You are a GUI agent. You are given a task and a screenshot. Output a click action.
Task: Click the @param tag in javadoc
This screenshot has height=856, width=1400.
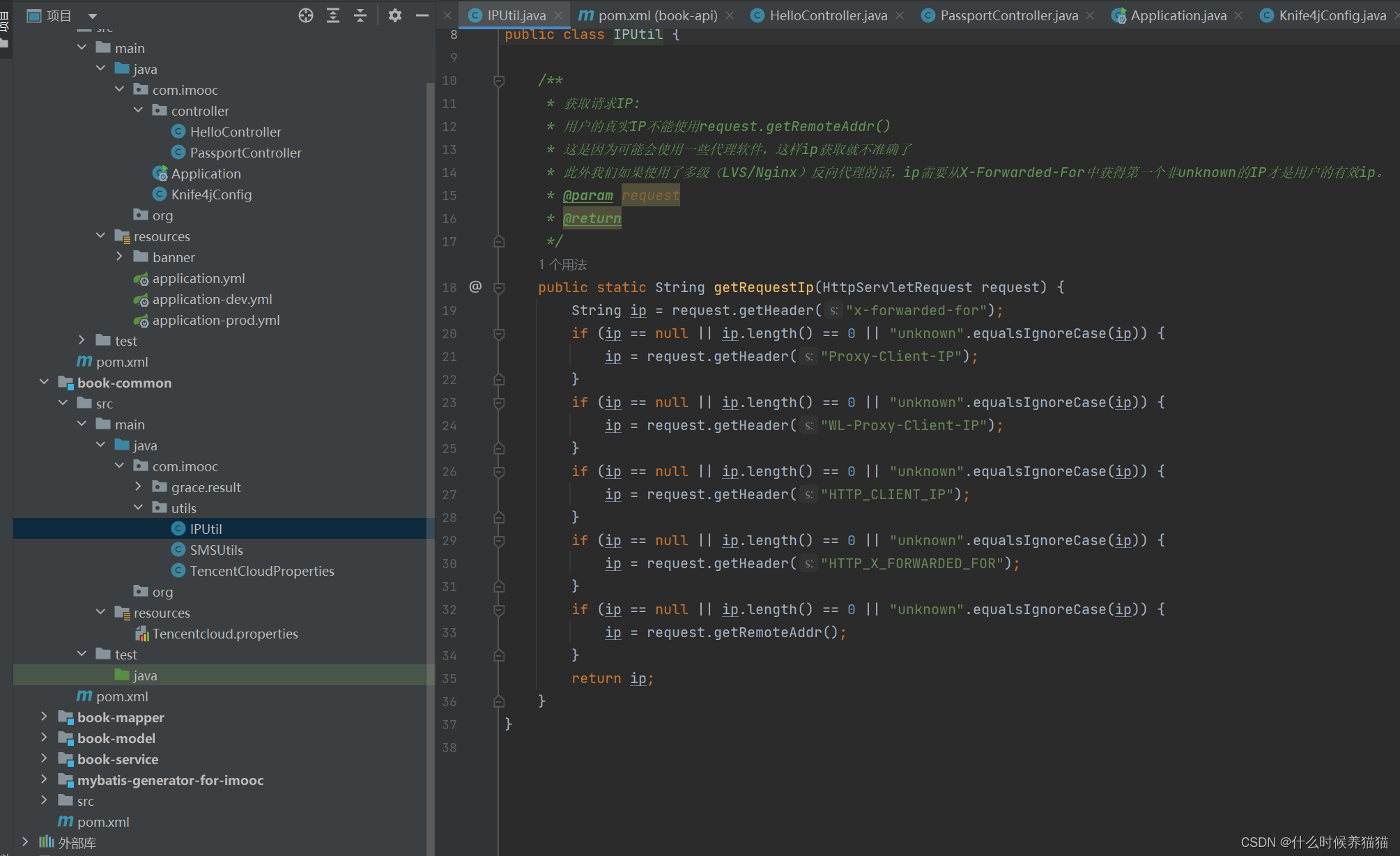pos(588,196)
